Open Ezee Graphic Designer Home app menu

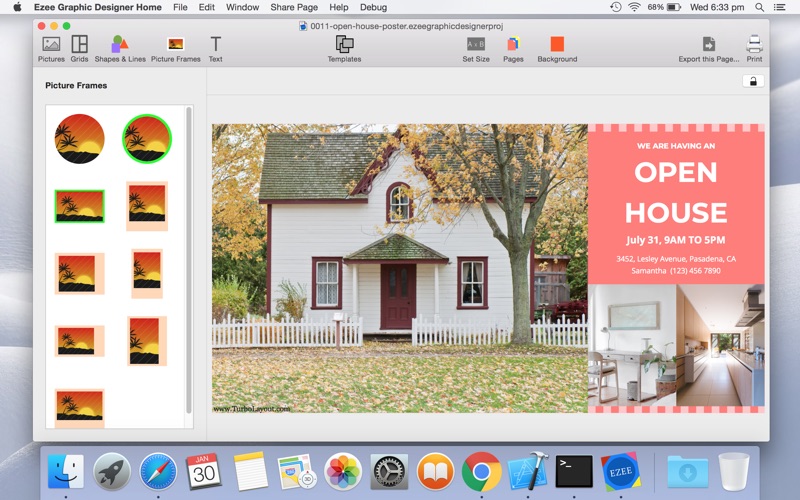coord(97,7)
